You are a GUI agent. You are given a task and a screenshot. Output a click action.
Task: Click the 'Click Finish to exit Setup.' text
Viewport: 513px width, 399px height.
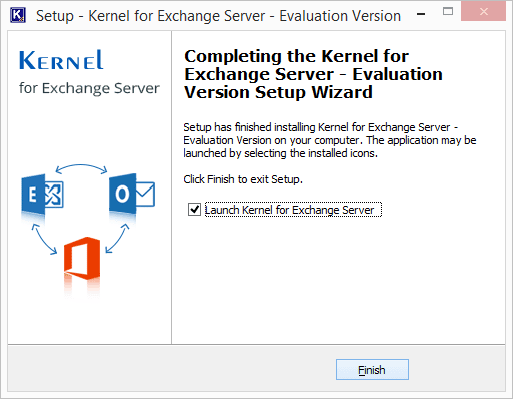pyautogui.click(x=243, y=179)
